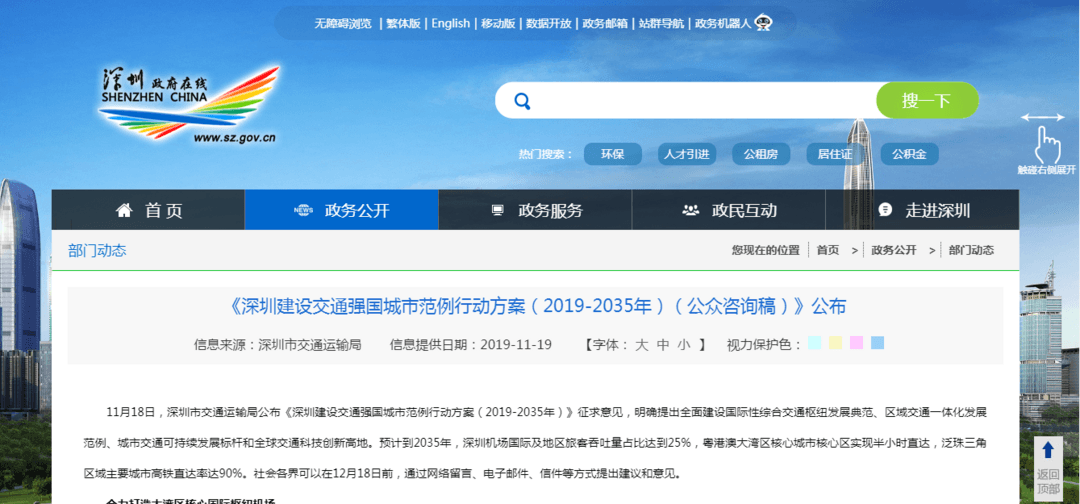Image resolution: width=1080 pixels, height=504 pixels.
Task: Click the Shenzhen Government Online logo
Action: (189, 104)
